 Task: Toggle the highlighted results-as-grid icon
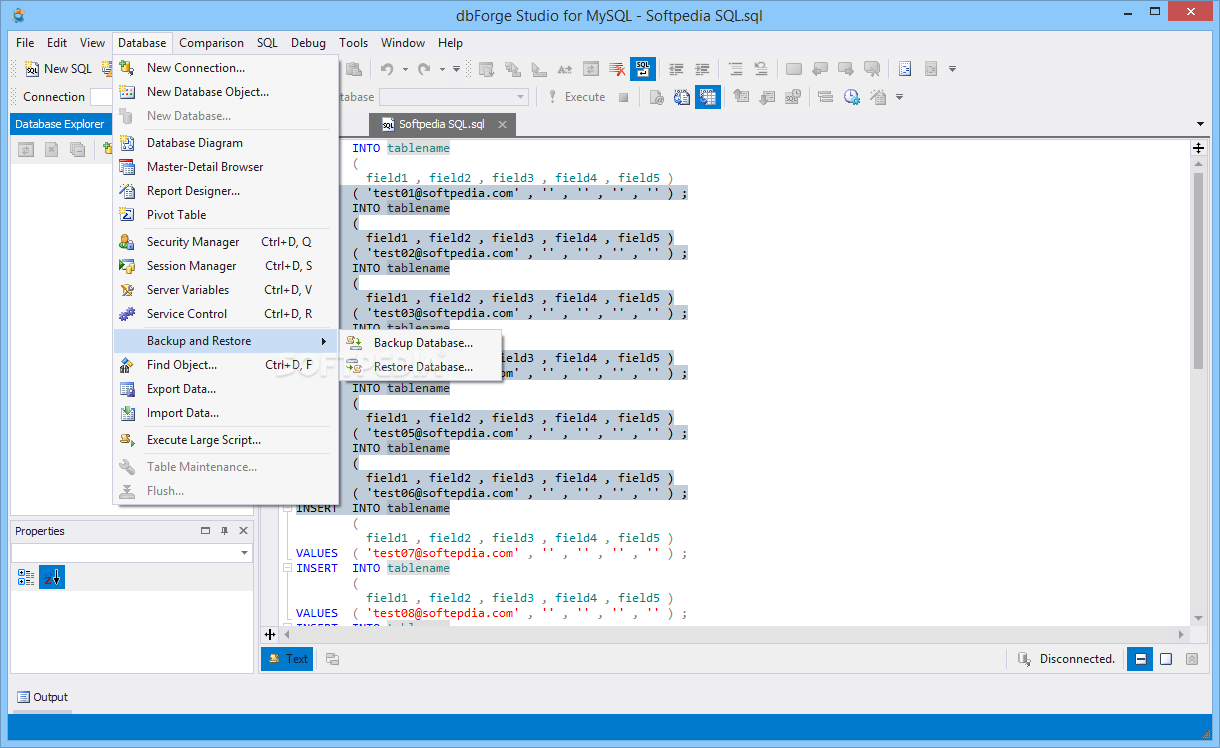coord(708,97)
